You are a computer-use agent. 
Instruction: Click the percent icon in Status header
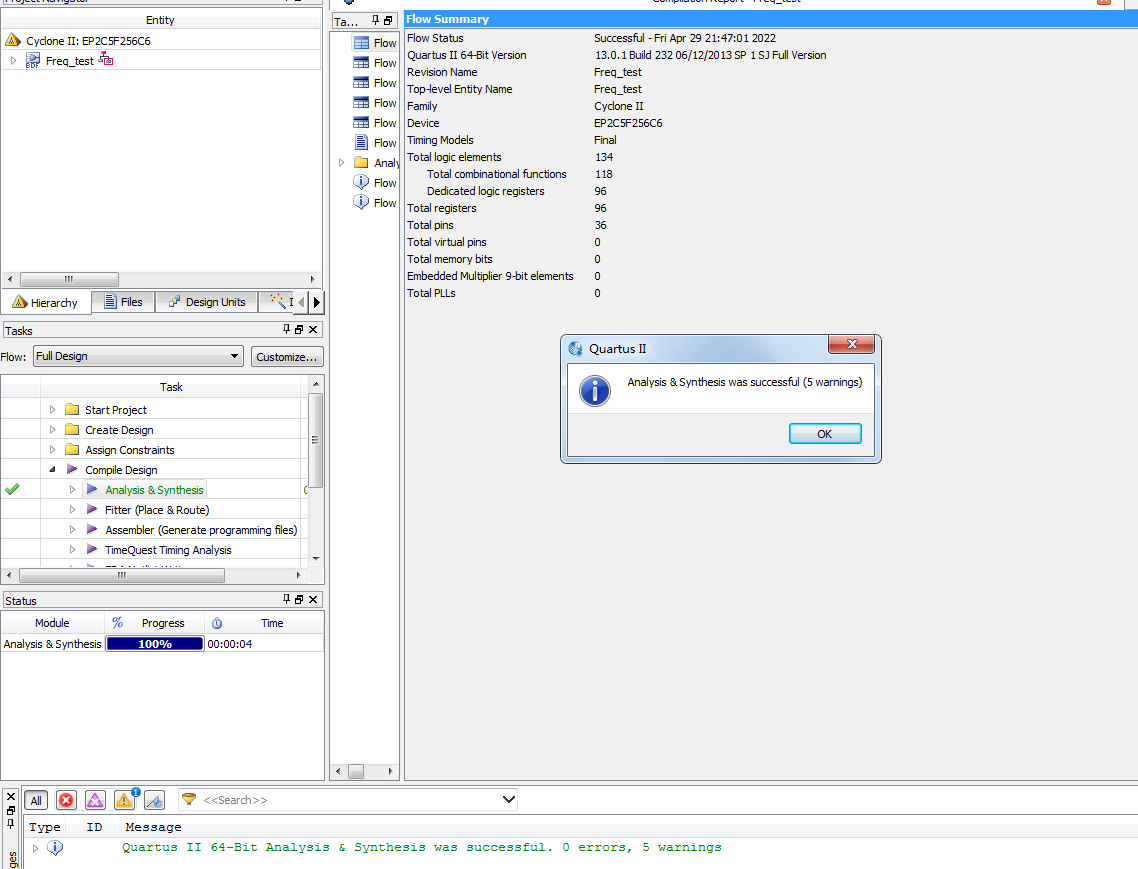tap(118, 623)
